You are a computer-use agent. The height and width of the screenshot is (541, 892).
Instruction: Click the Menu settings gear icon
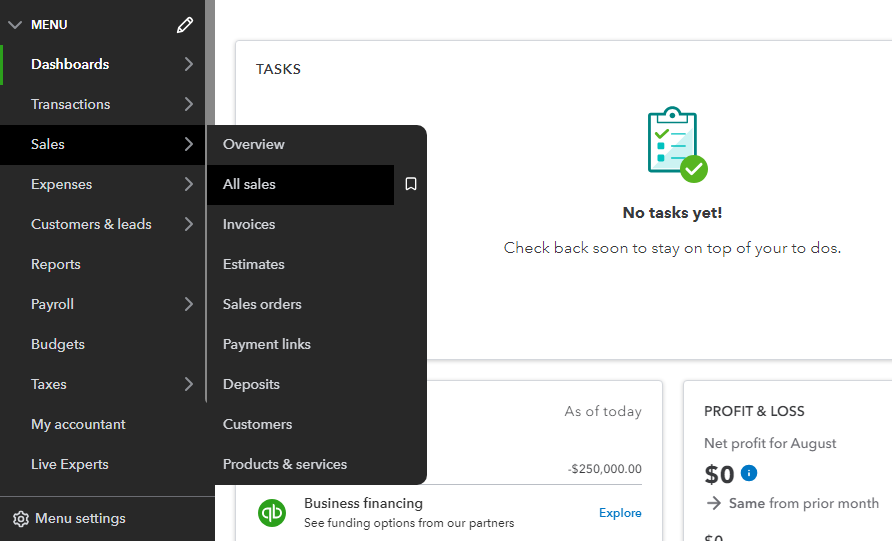[20, 519]
